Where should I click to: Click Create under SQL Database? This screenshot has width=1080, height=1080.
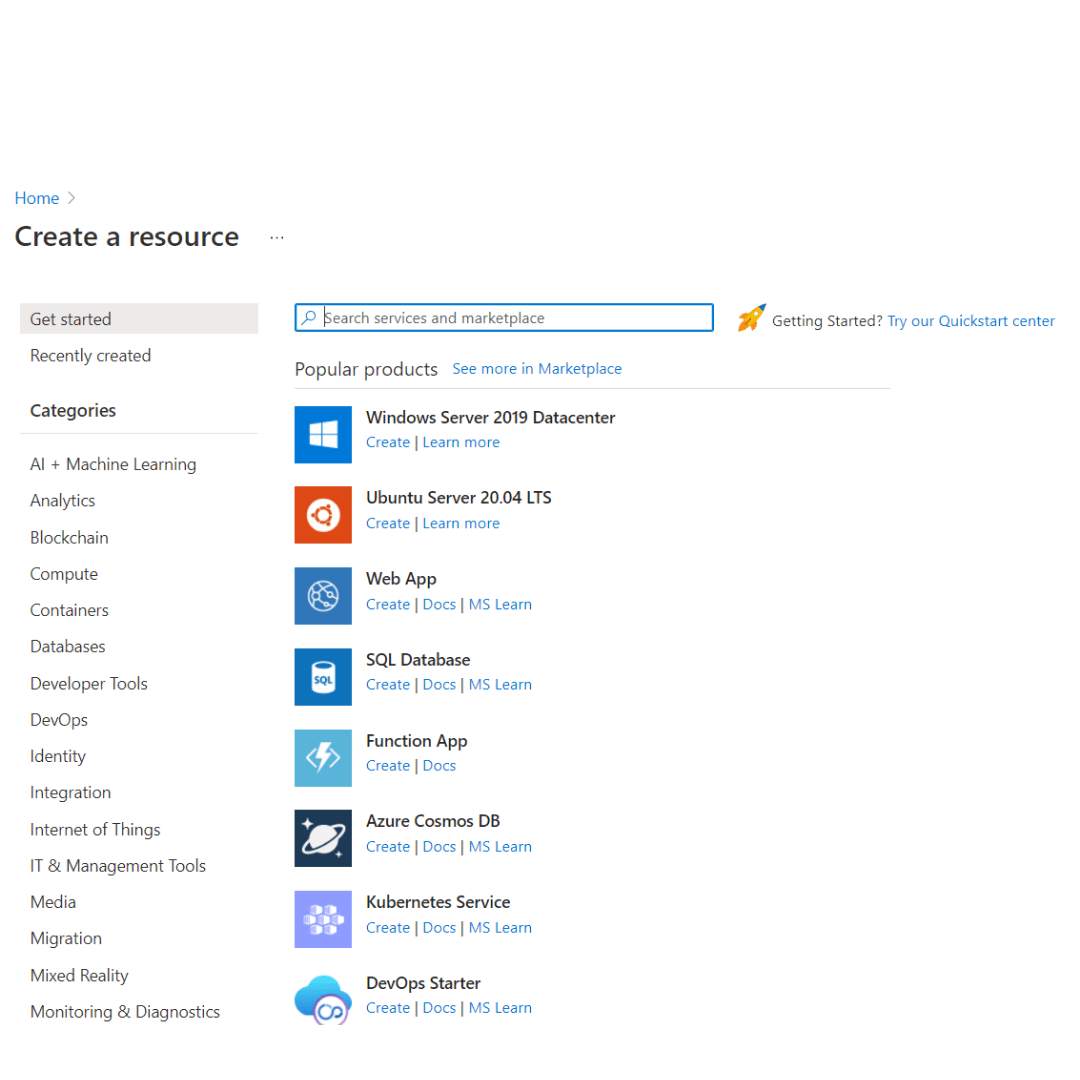[388, 685]
